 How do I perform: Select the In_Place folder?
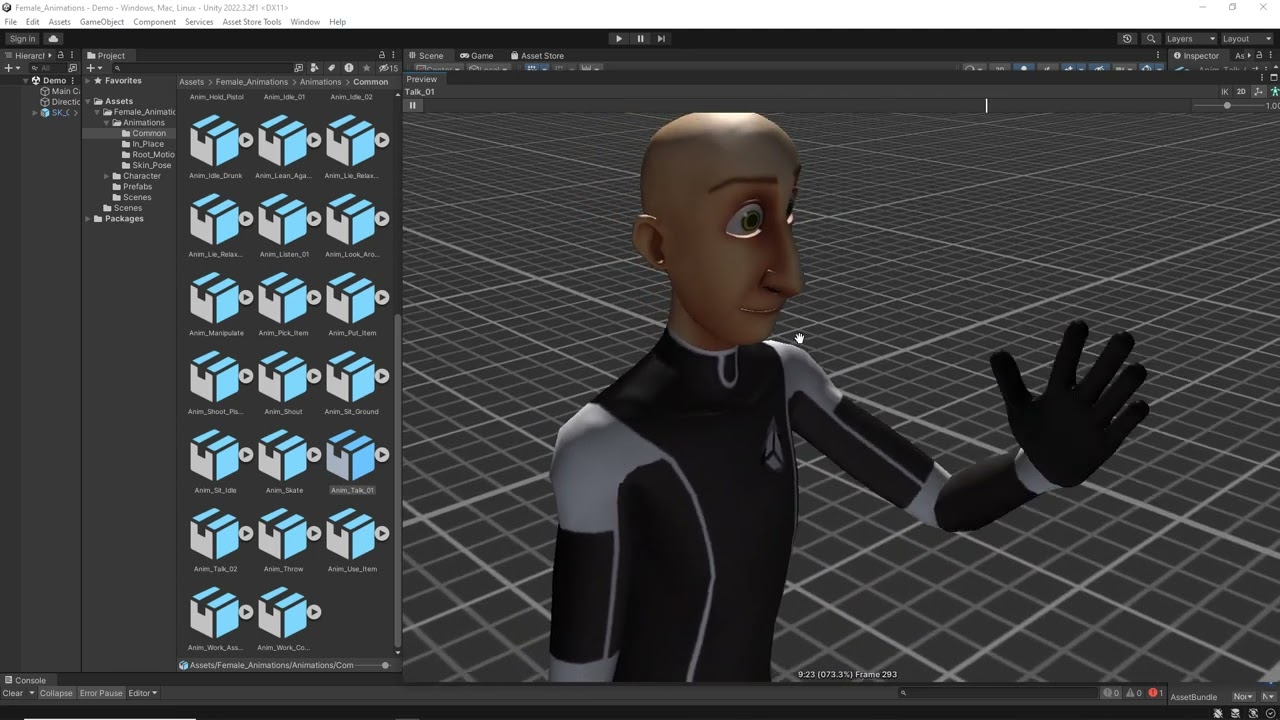(147, 144)
